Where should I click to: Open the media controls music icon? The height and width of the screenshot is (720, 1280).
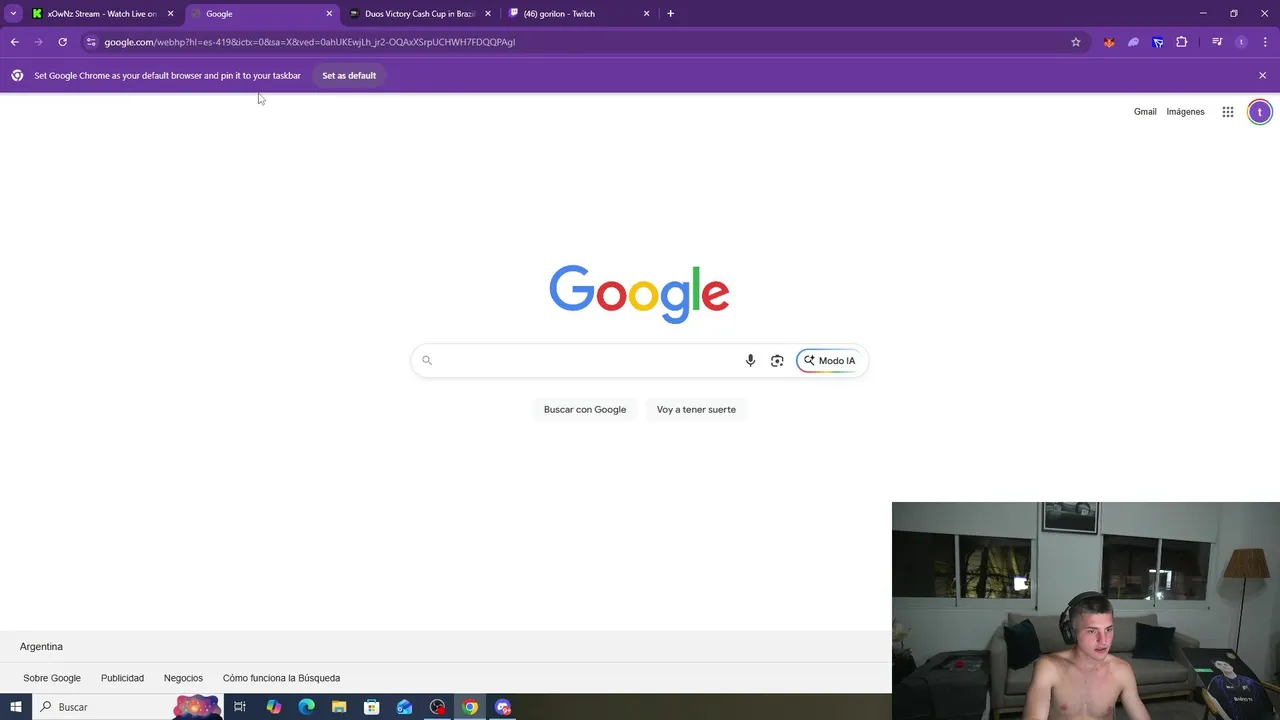[1217, 42]
